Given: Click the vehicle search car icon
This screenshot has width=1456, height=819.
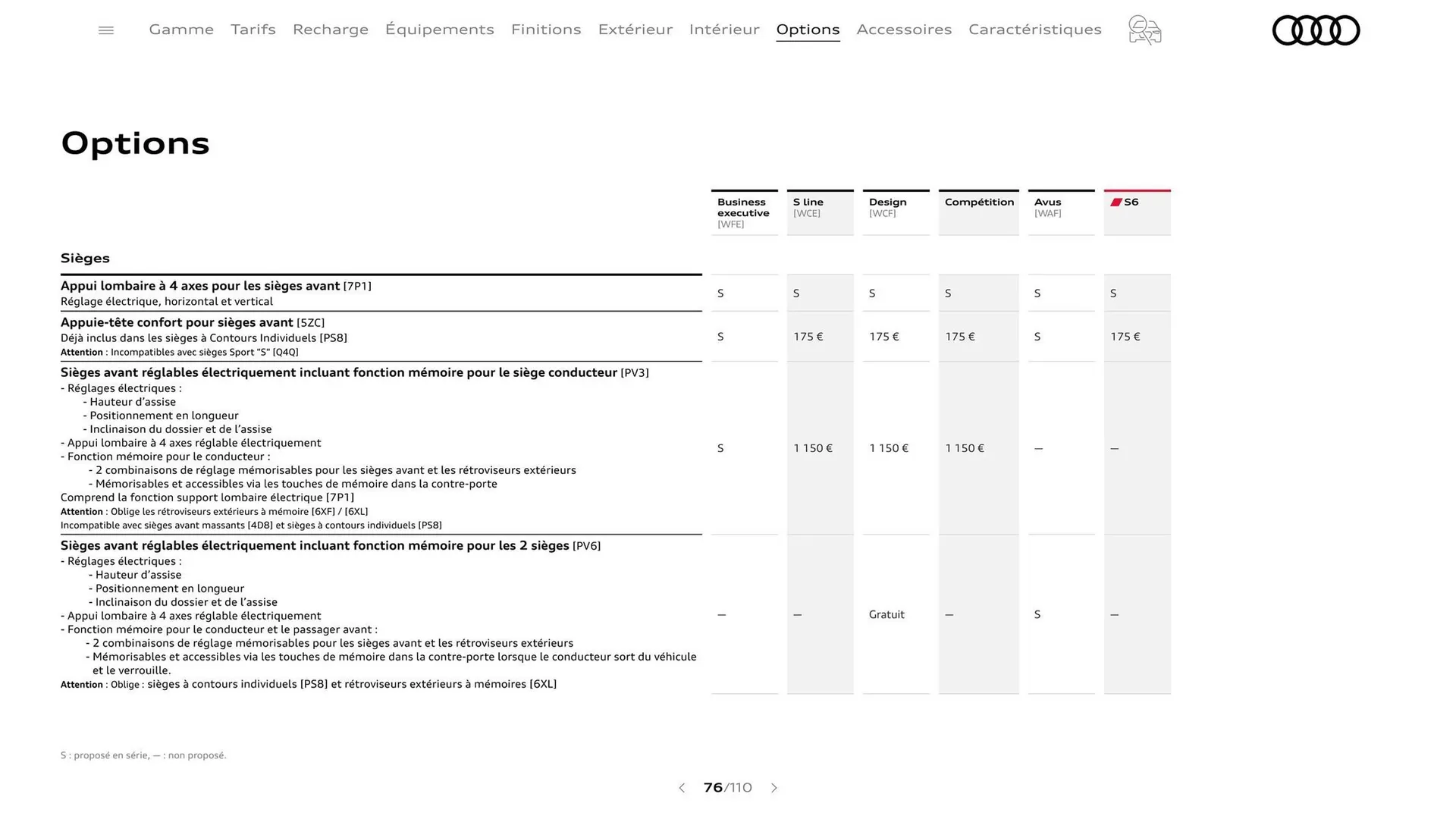Looking at the screenshot, I should coord(1144,30).
